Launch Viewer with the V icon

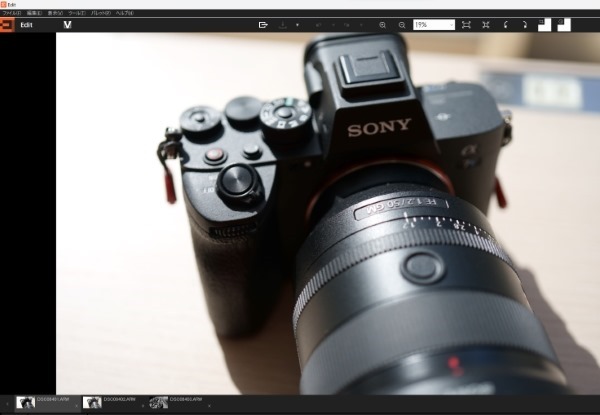click(67, 25)
